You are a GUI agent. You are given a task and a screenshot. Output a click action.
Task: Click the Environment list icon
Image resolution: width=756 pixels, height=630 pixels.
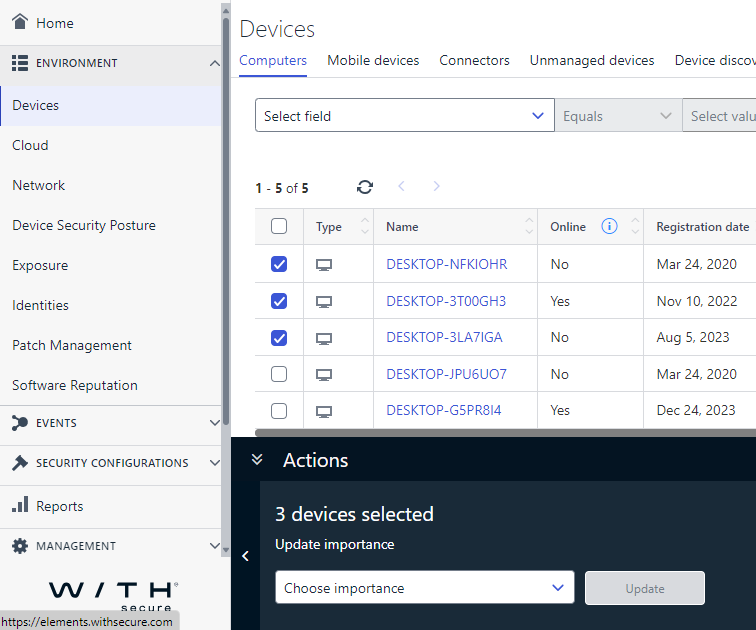(x=20, y=63)
